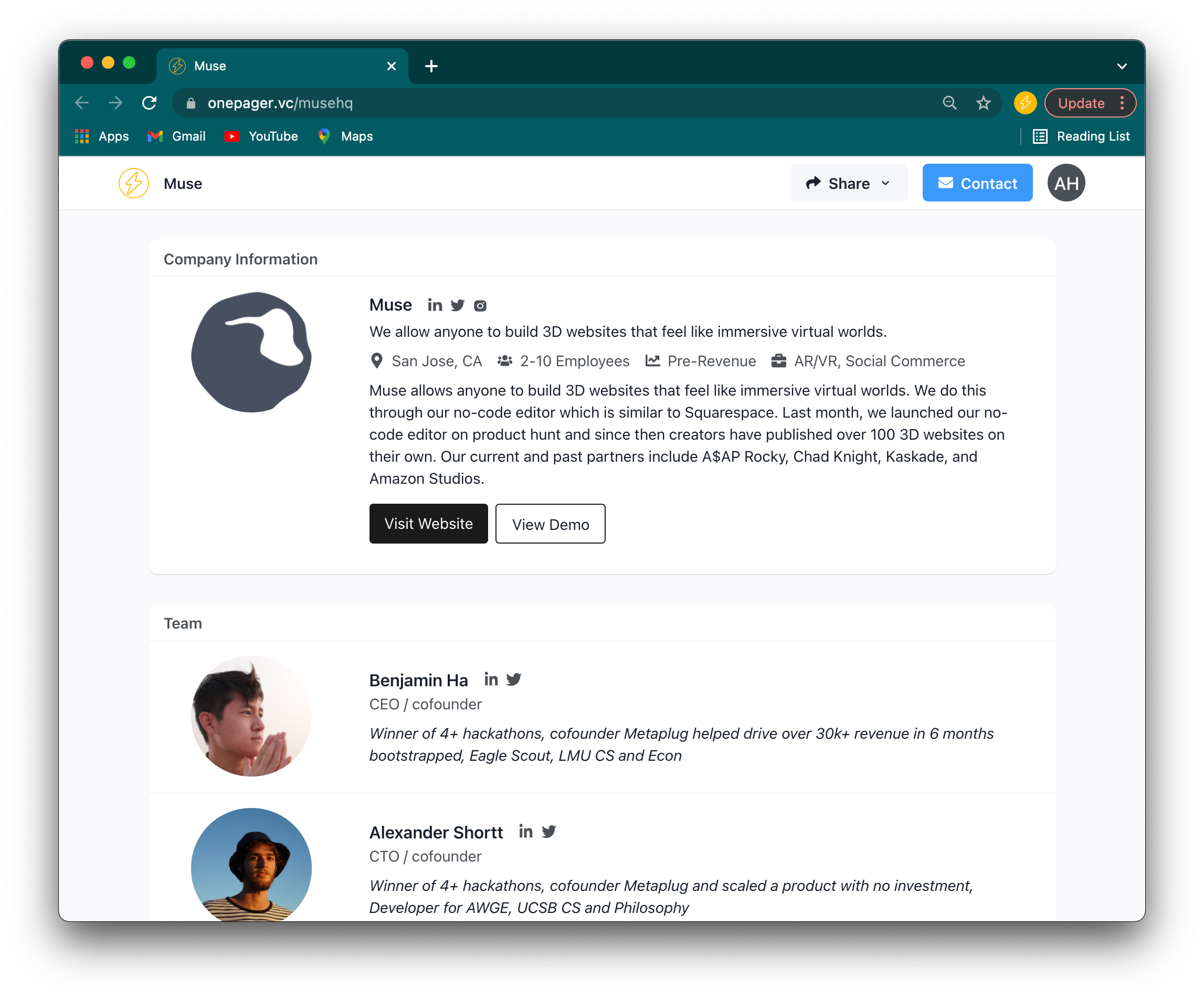
Task: Click the blue Contact button
Action: [x=977, y=184]
